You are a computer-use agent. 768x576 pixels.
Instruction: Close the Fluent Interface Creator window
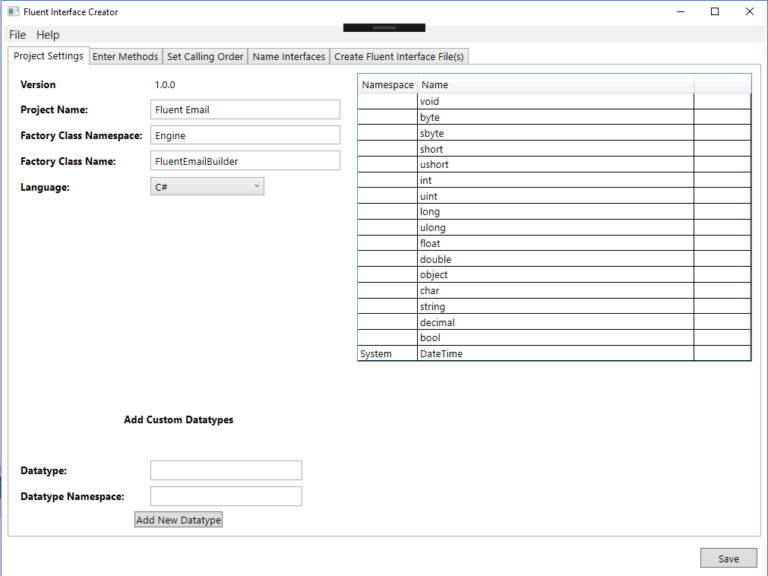(x=749, y=11)
